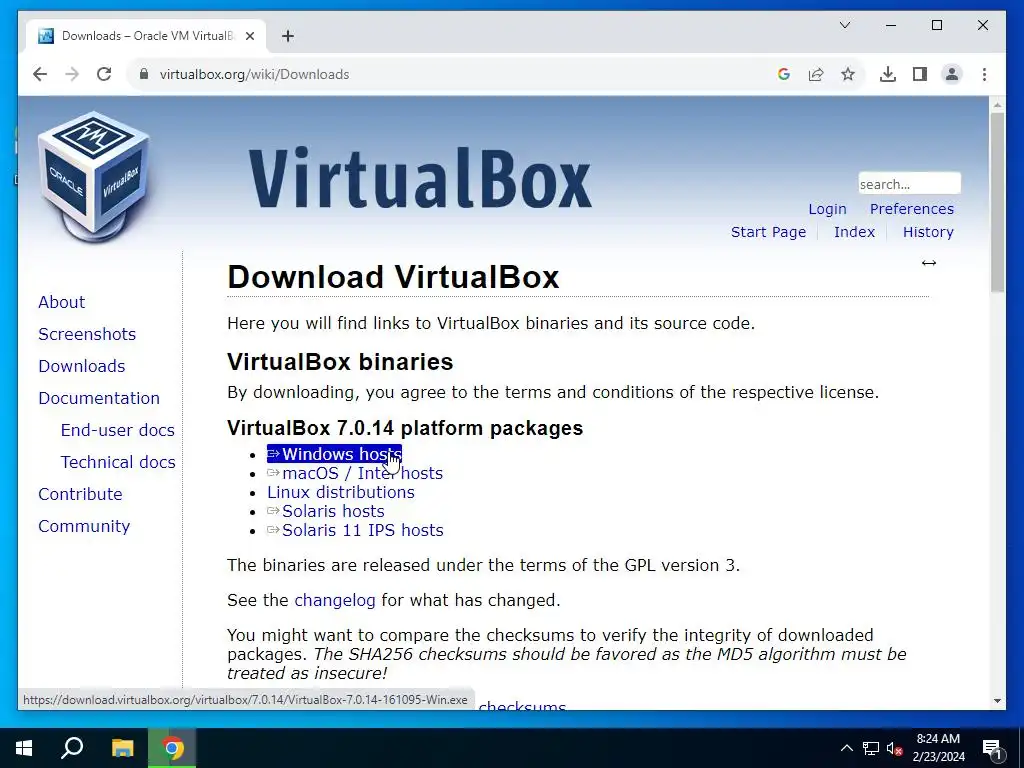Go to Start Page link
Screen dimensions: 1024x768
pyautogui.click(x=768, y=232)
